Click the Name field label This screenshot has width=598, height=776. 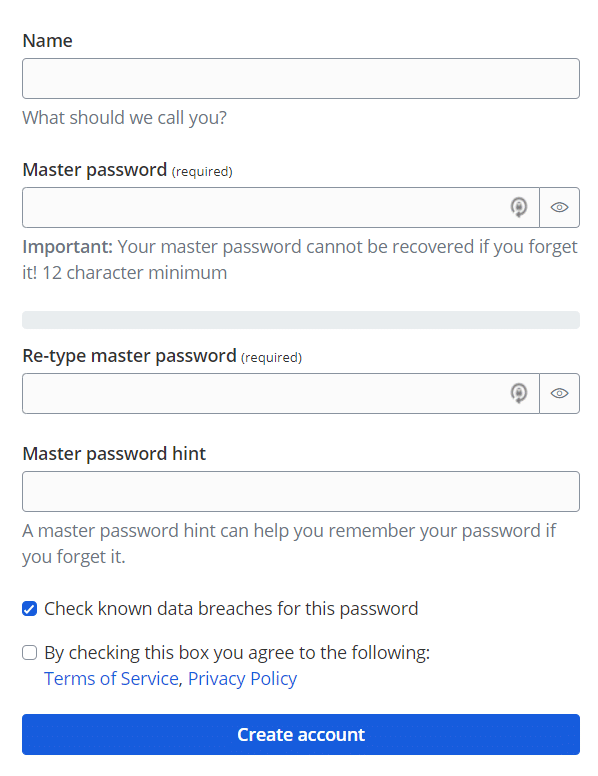(48, 41)
